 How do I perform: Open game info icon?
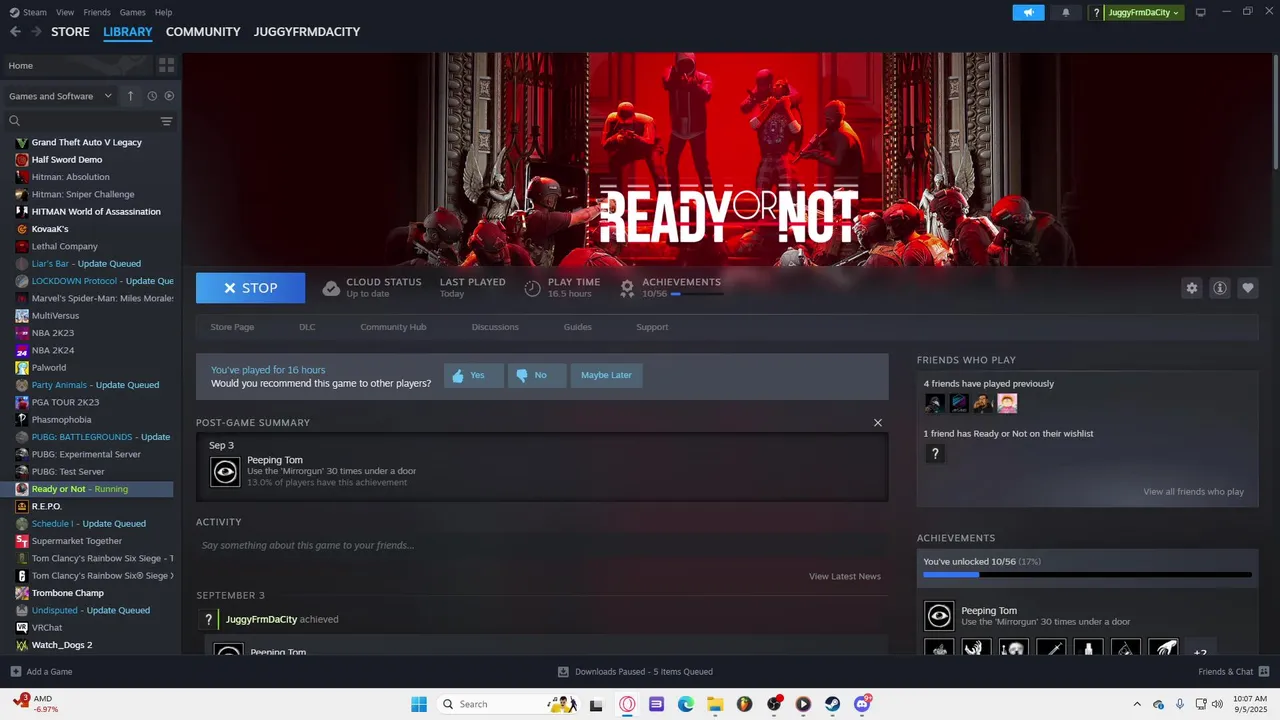(1220, 288)
